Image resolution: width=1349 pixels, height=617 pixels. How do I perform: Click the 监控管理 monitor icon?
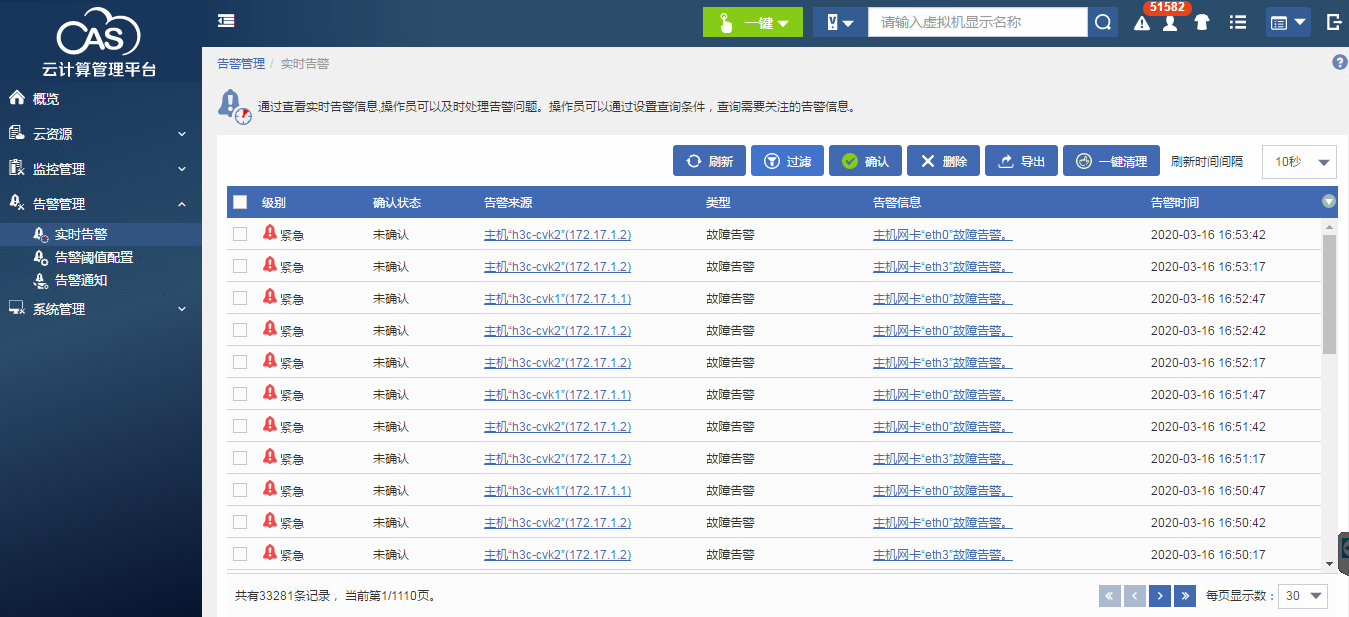point(17,168)
